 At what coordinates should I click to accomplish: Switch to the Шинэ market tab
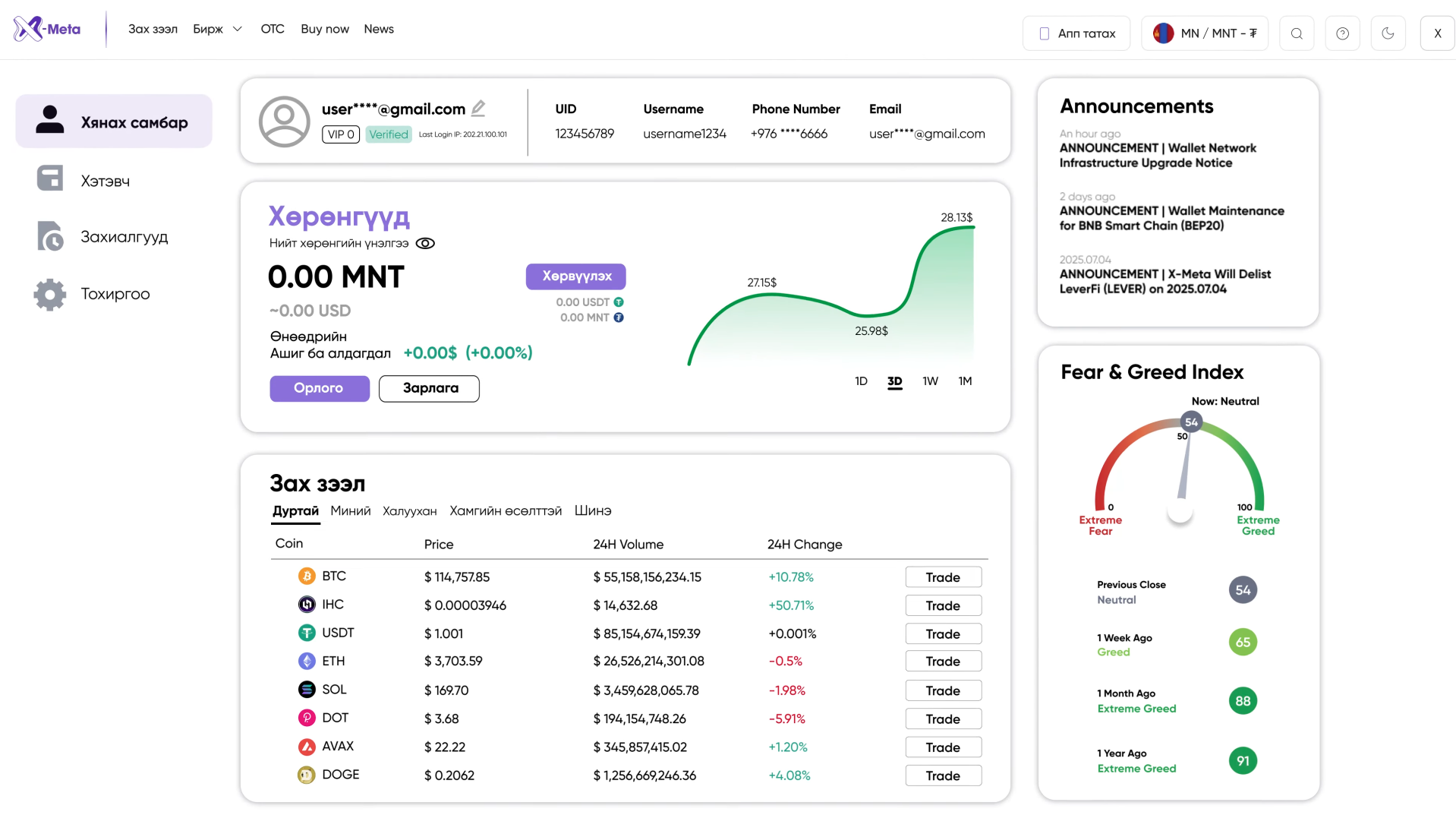coord(593,511)
